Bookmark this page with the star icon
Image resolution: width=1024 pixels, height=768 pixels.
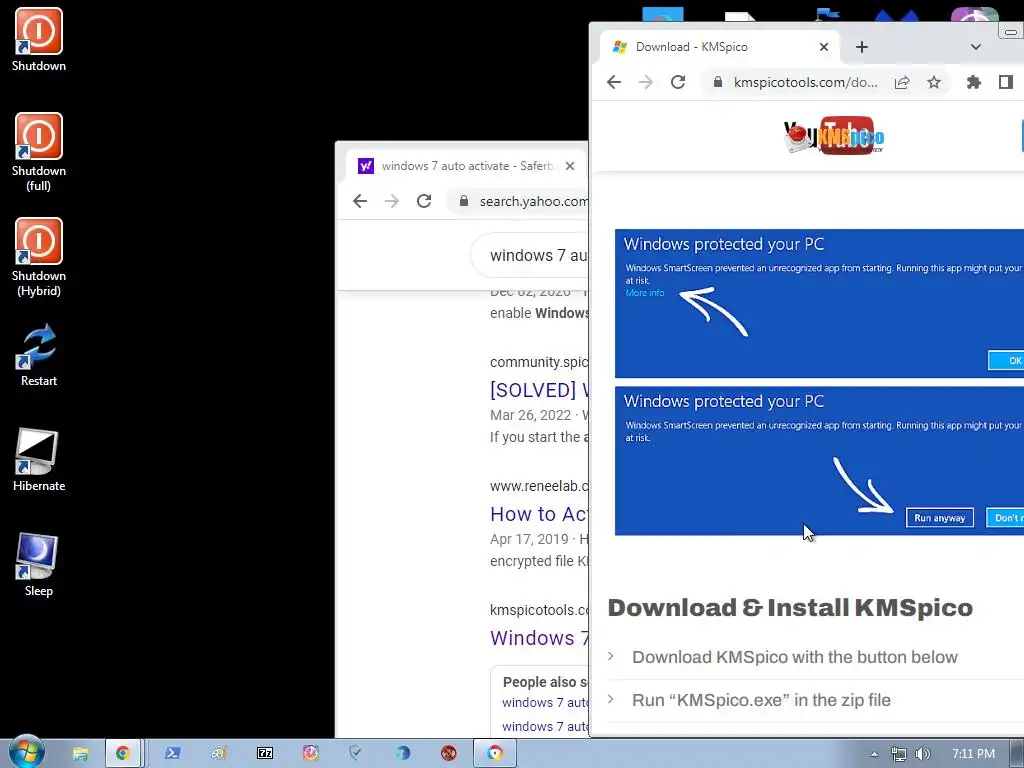tap(934, 82)
